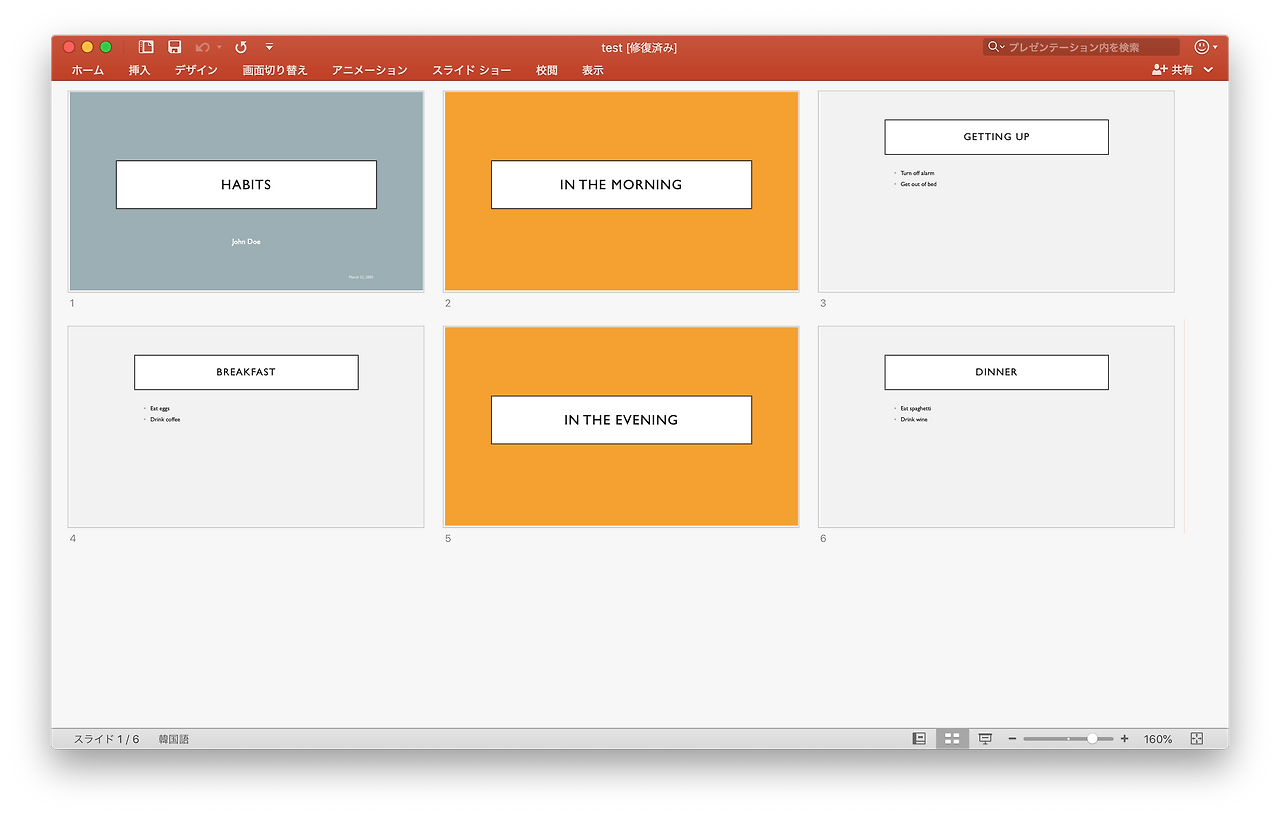The height and width of the screenshot is (817, 1280).
Task: Open the magnifier search options dropdown
Action: click(996, 47)
